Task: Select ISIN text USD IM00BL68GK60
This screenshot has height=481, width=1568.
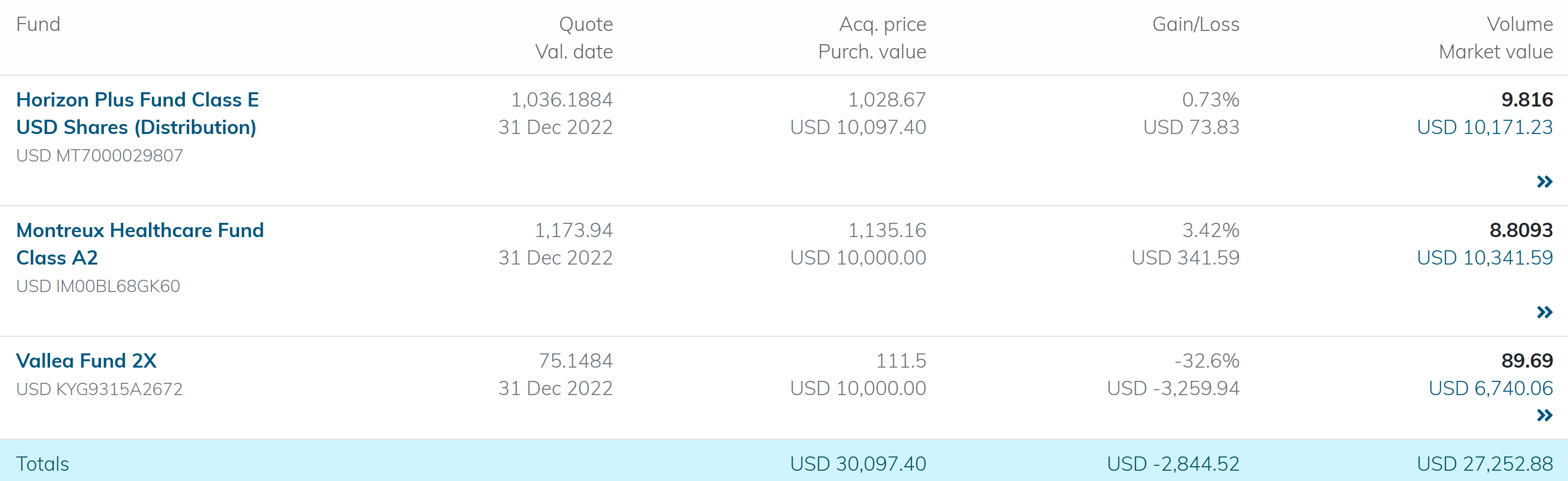Action: (98, 287)
